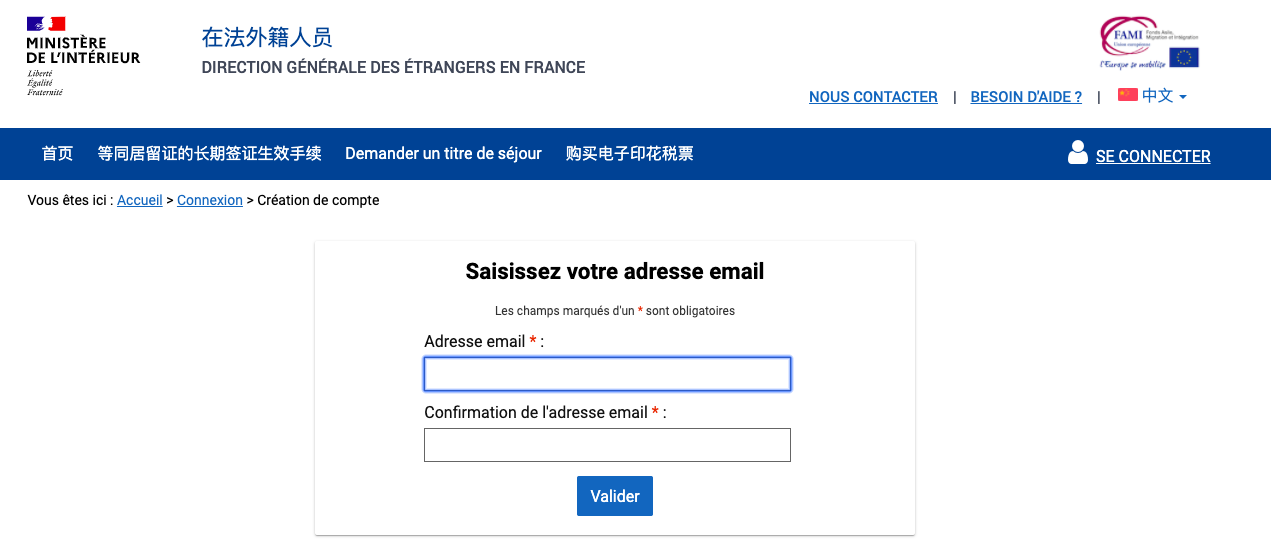1271x556 pixels.
Task: Go to Accueil in the breadcrumb
Action: 140,200
